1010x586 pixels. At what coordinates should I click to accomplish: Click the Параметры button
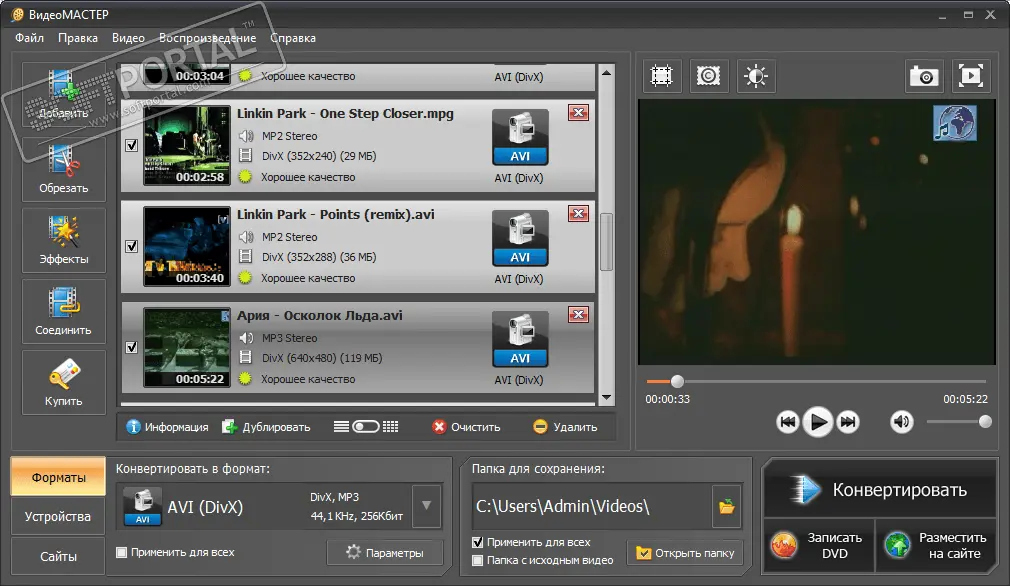[384, 553]
